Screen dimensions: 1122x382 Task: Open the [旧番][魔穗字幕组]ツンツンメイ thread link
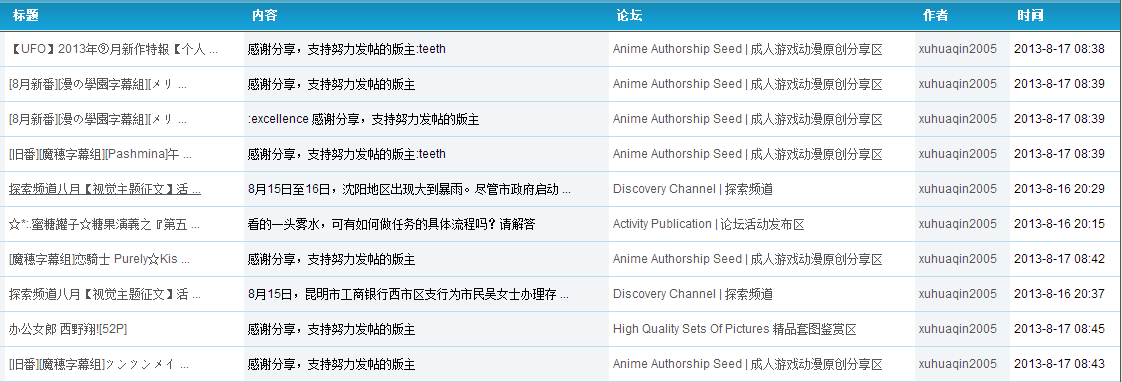coord(99,365)
